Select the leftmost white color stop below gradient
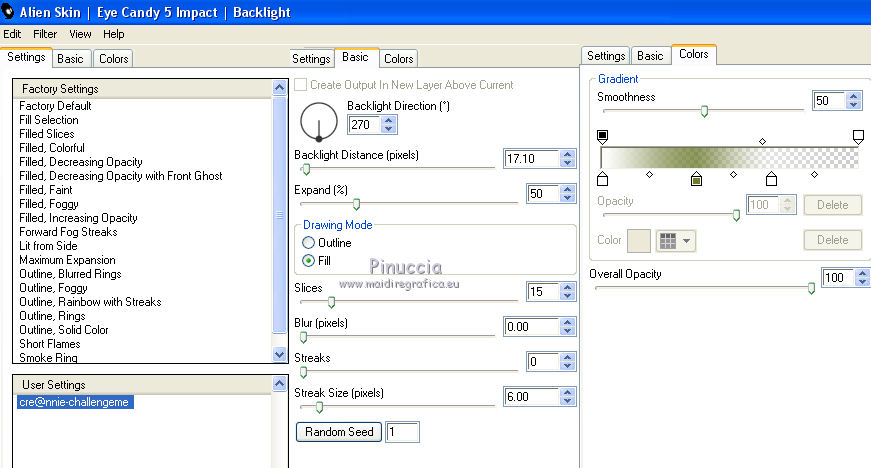This screenshot has height=468, width=871. (x=602, y=179)
